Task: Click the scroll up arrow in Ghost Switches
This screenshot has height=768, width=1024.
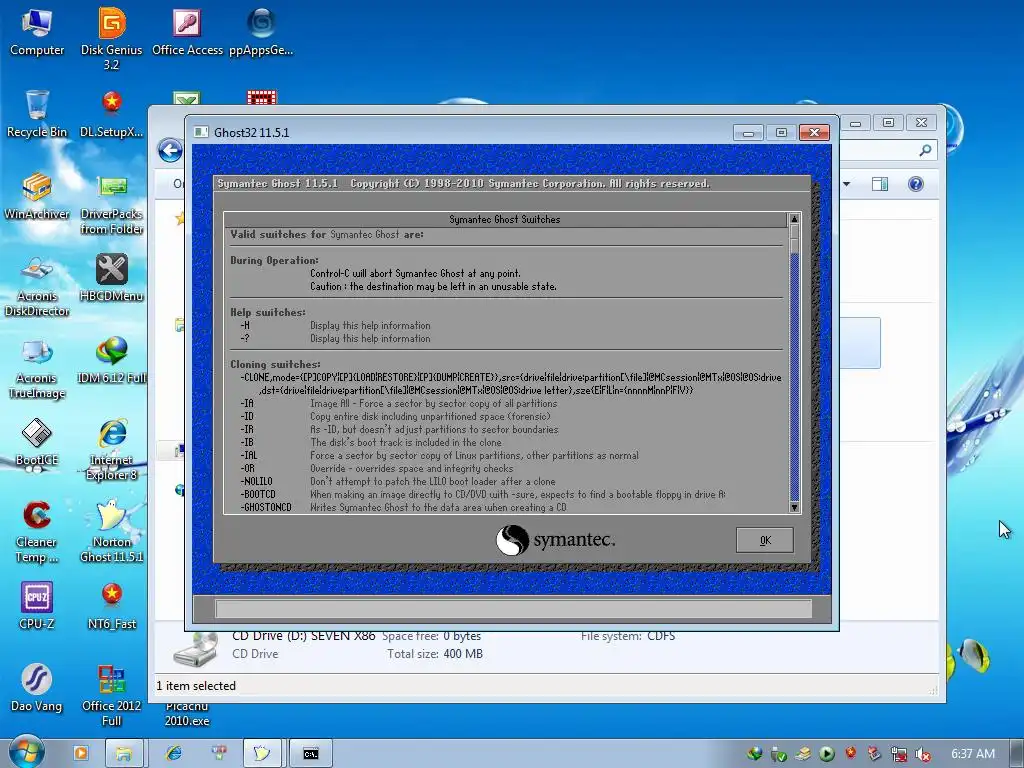Action: 794,219
